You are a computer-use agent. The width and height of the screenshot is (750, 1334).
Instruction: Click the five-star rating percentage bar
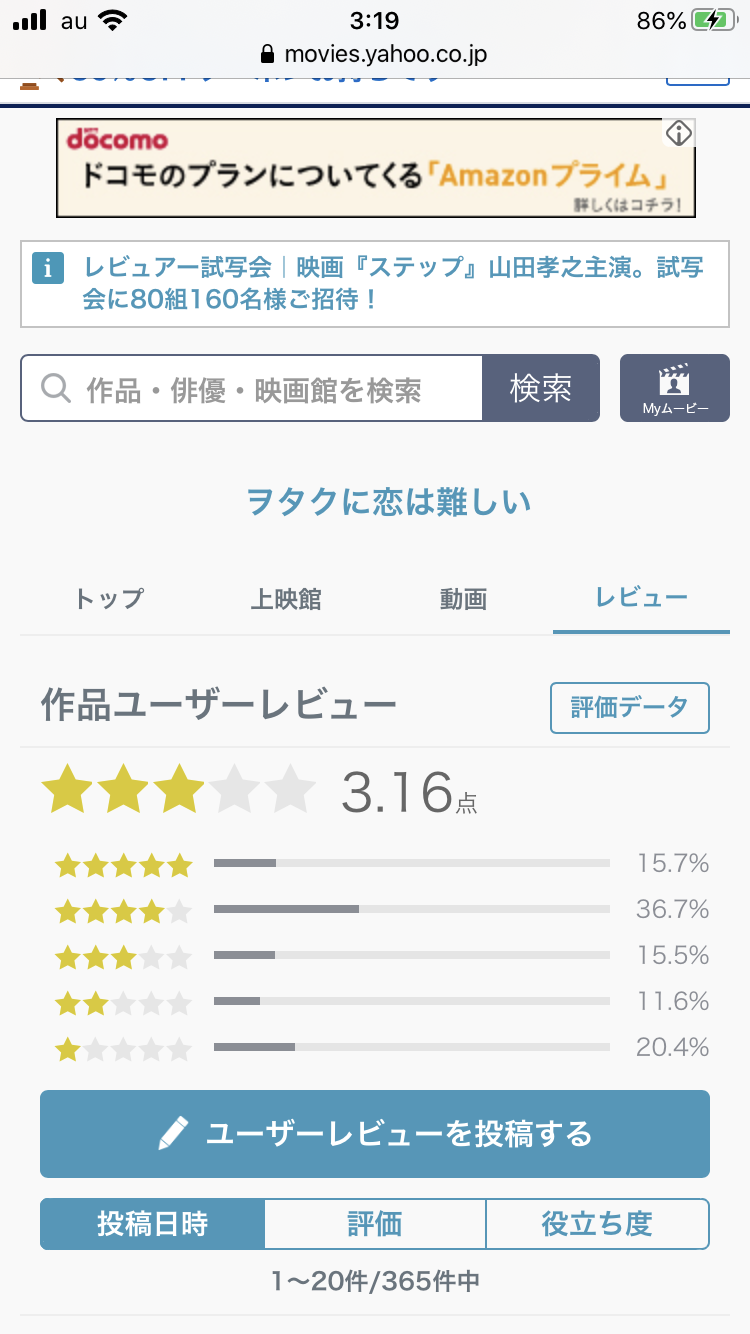(x=411, y=863)
